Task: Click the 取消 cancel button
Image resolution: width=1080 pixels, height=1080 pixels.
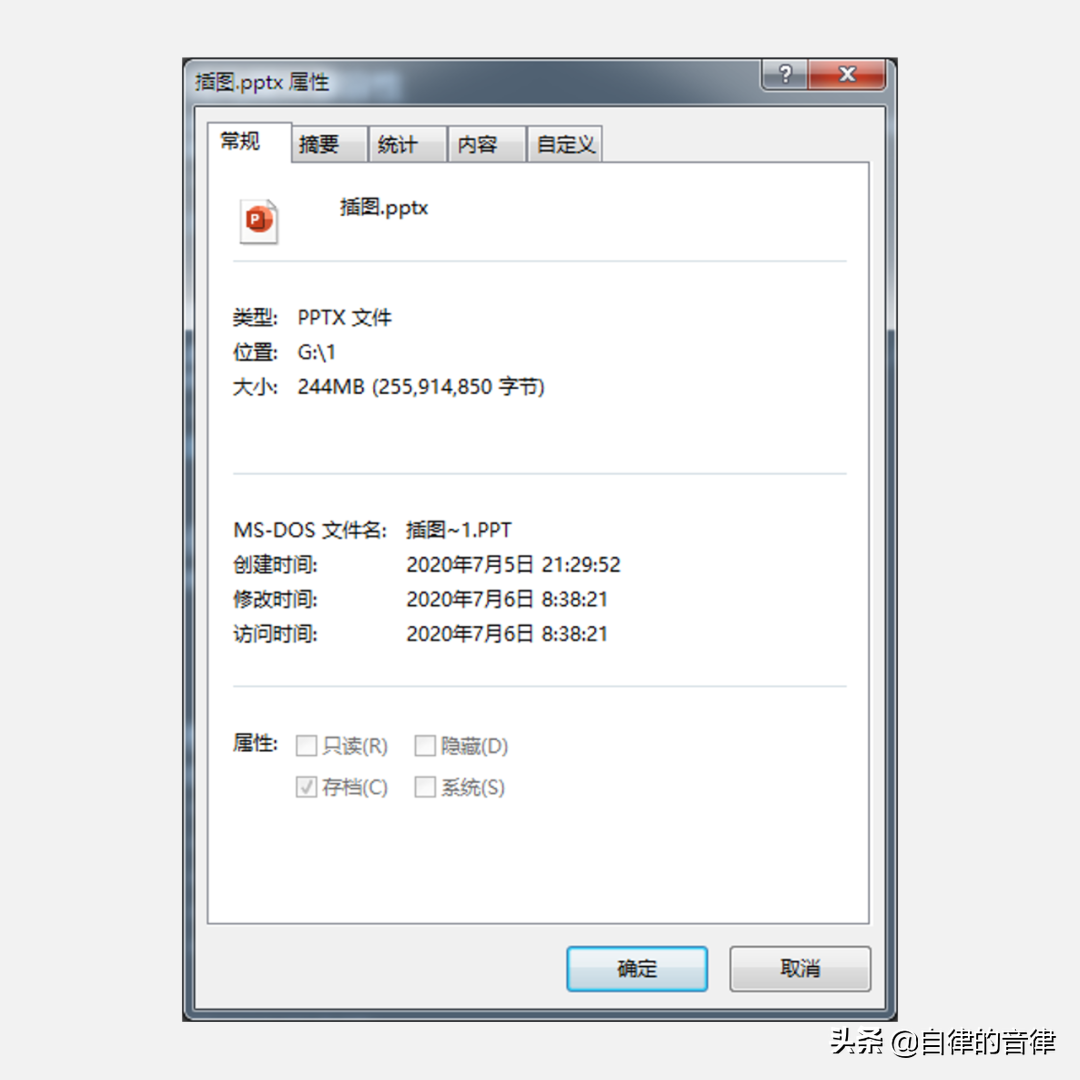Action: 800,968
